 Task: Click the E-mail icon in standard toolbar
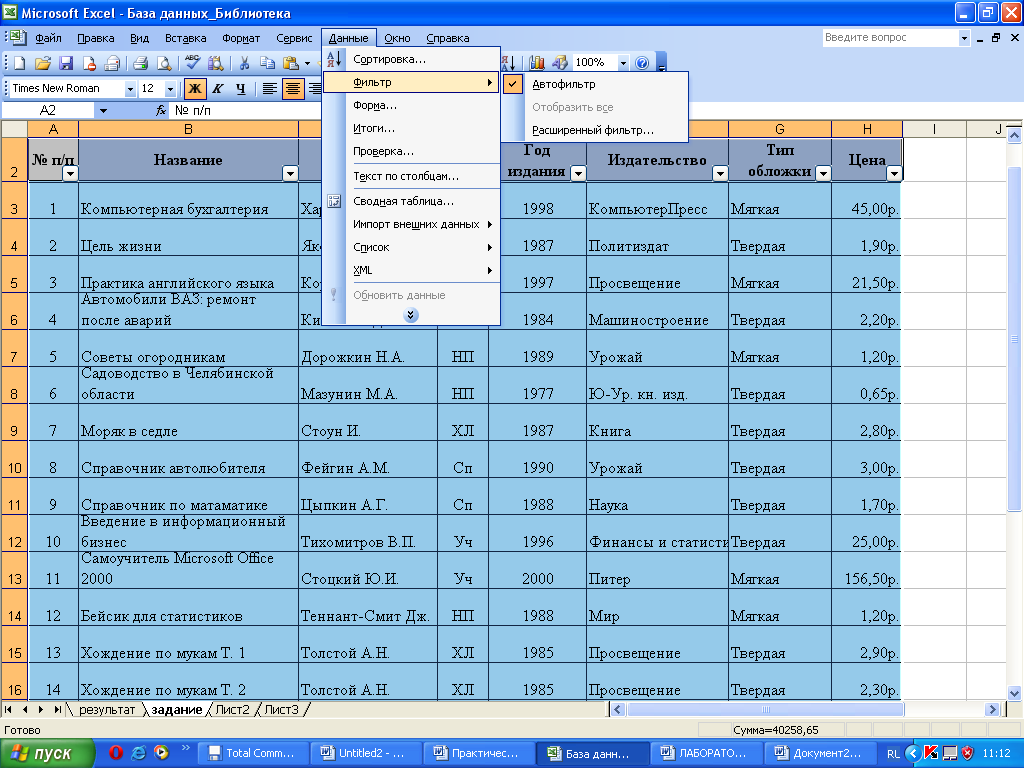[112, 63]
